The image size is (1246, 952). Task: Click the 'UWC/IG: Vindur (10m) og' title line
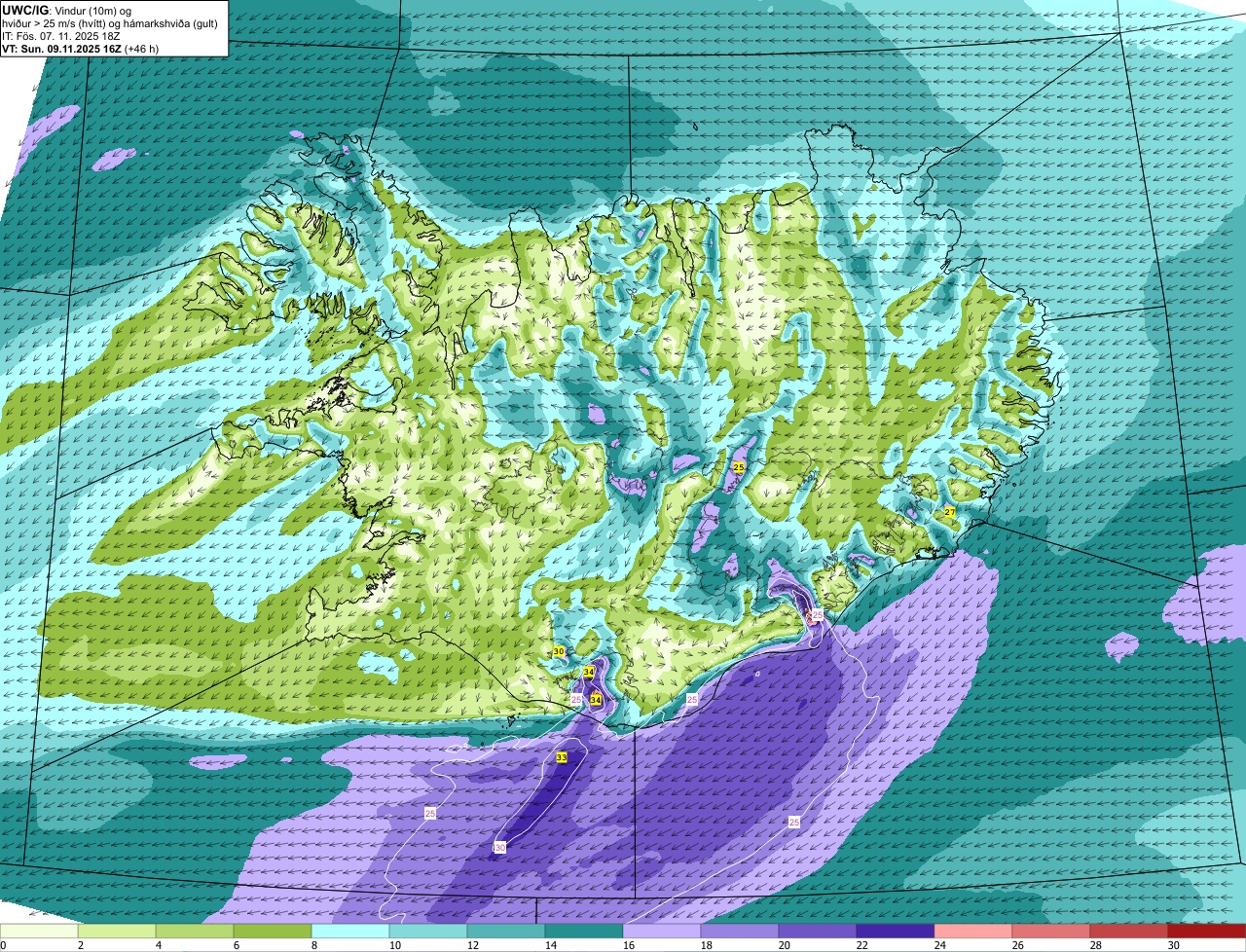[x=67, y=10]
